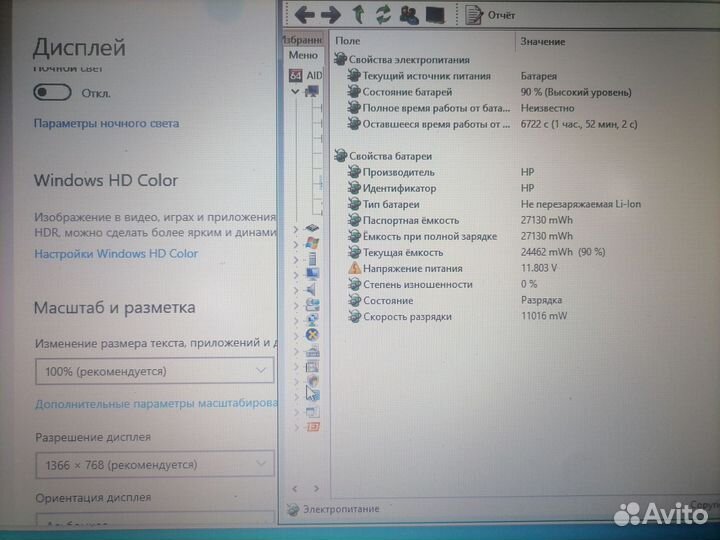
Task: Click the Разрядка state value
Action: click(541, 300)
